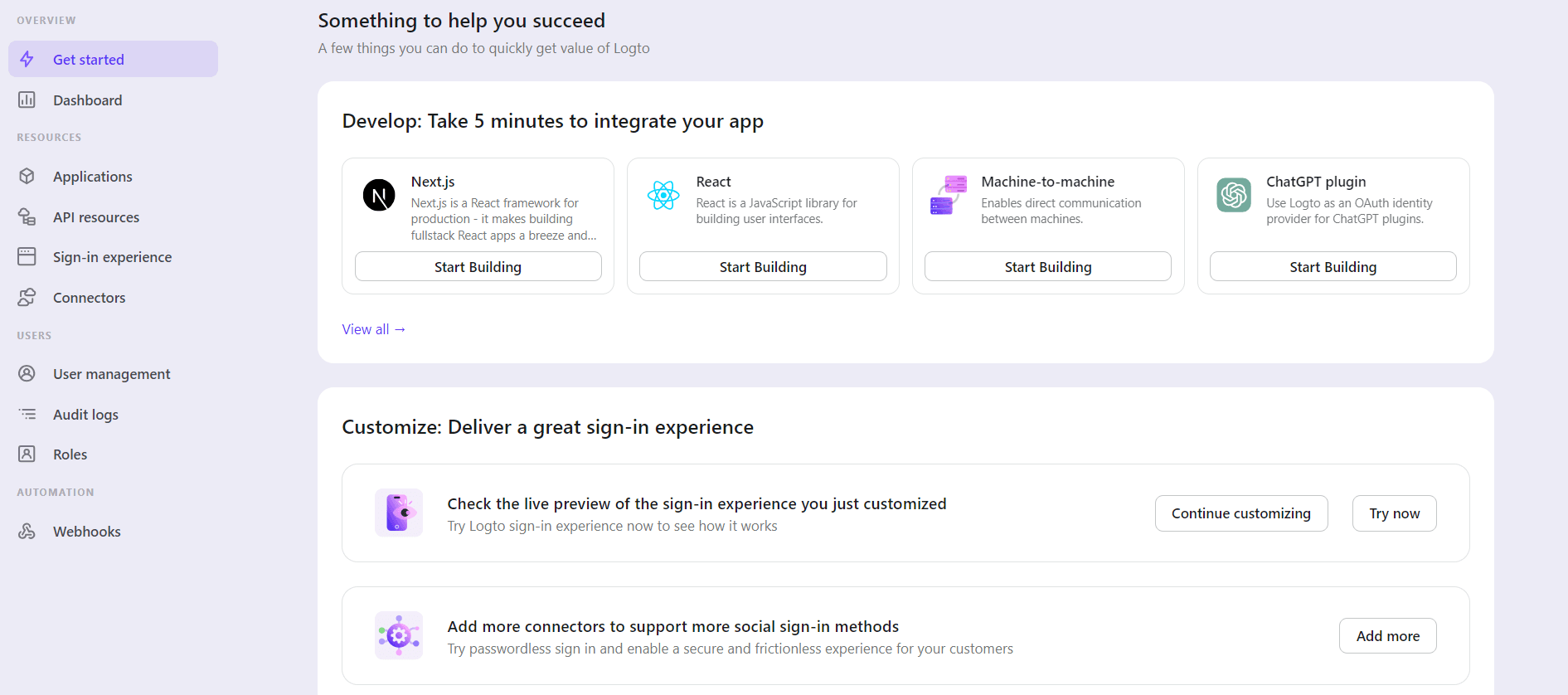Click the React card title
This screenshot has height=695, width=1568.
(713, 182)
